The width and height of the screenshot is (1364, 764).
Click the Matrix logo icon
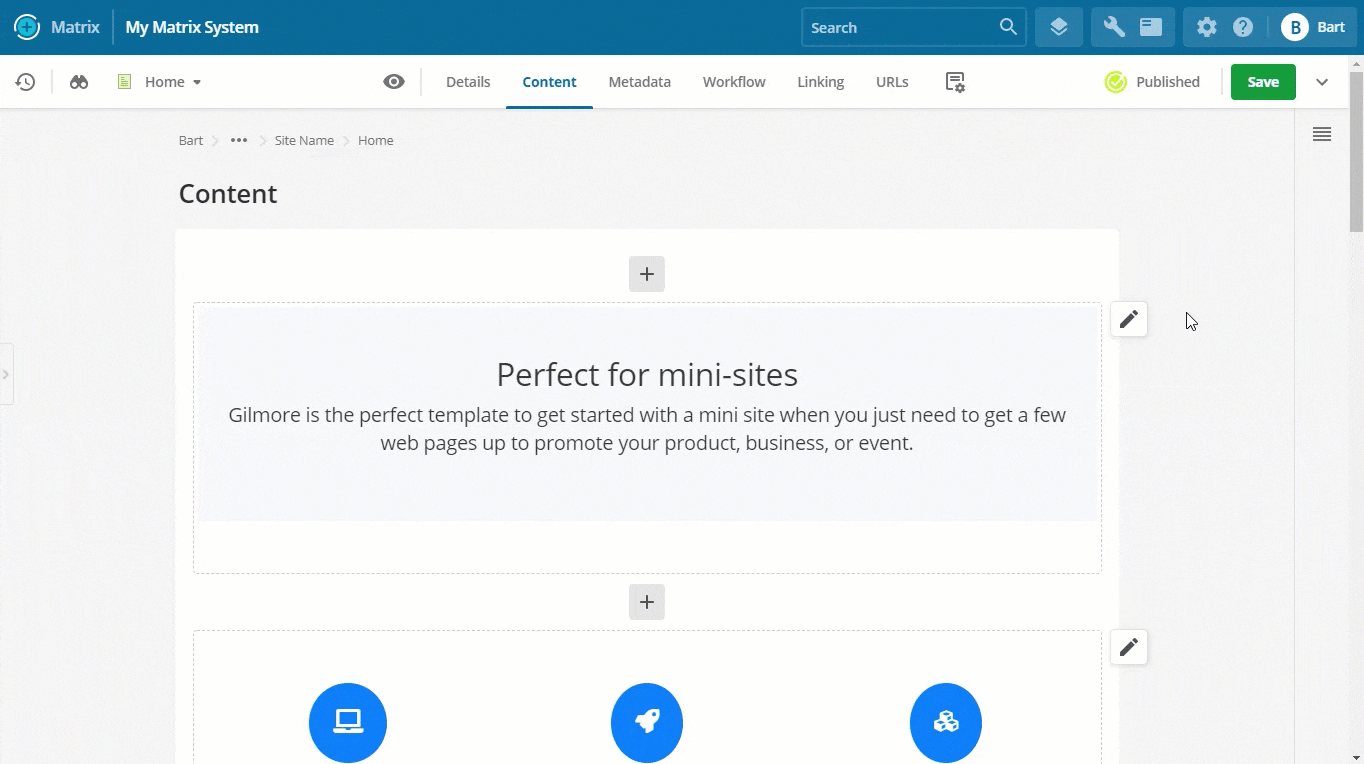tap(27, 27)
